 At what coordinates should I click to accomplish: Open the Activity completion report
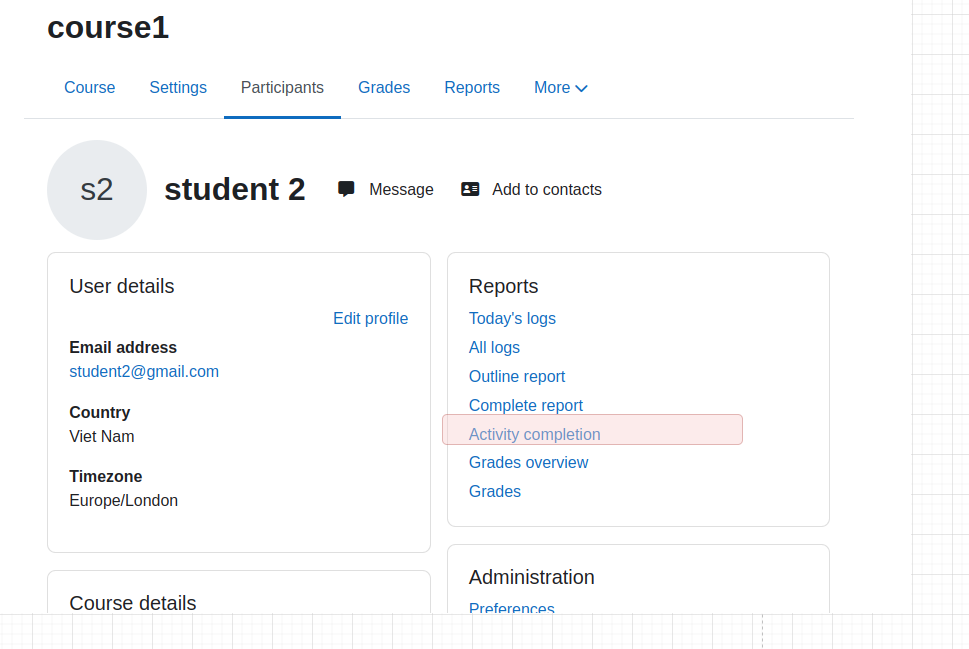tap(535, 435)
